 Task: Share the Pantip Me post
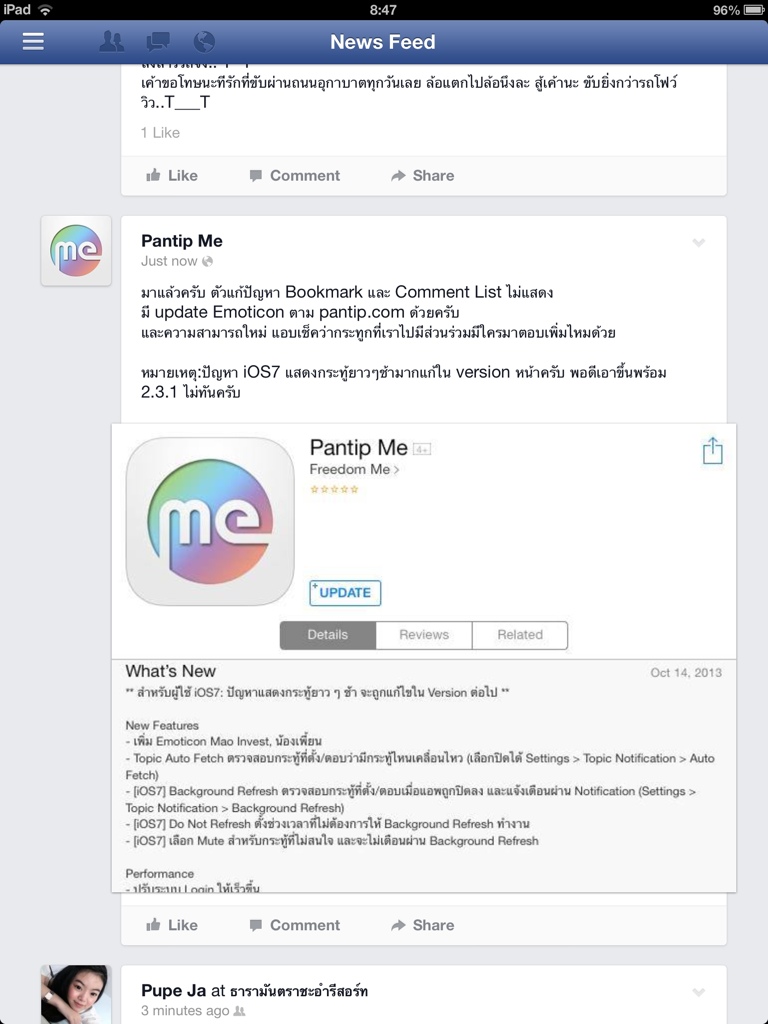pyautogui.click(x=423, y=925)
